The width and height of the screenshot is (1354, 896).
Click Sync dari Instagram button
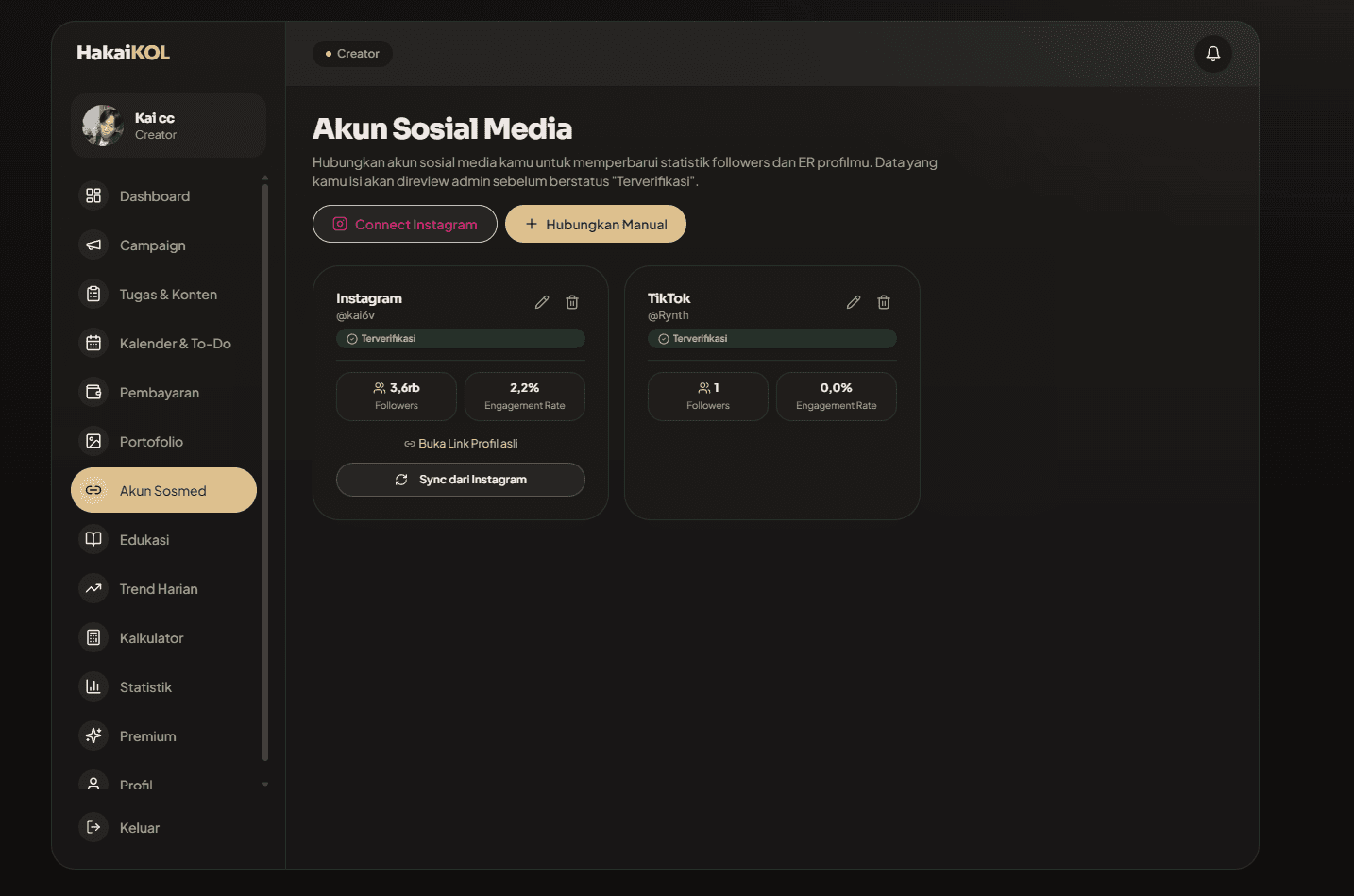point(461,480)
